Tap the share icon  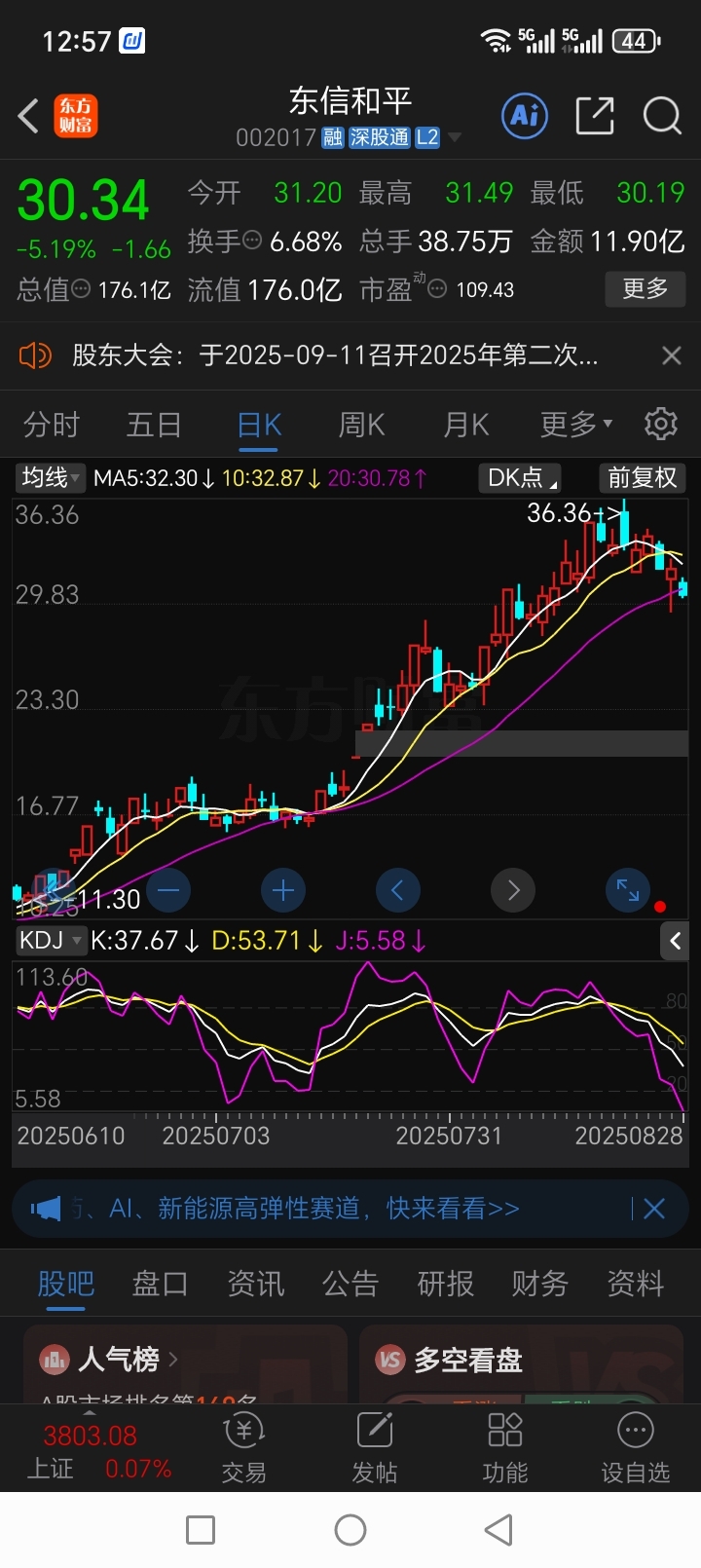594,116
